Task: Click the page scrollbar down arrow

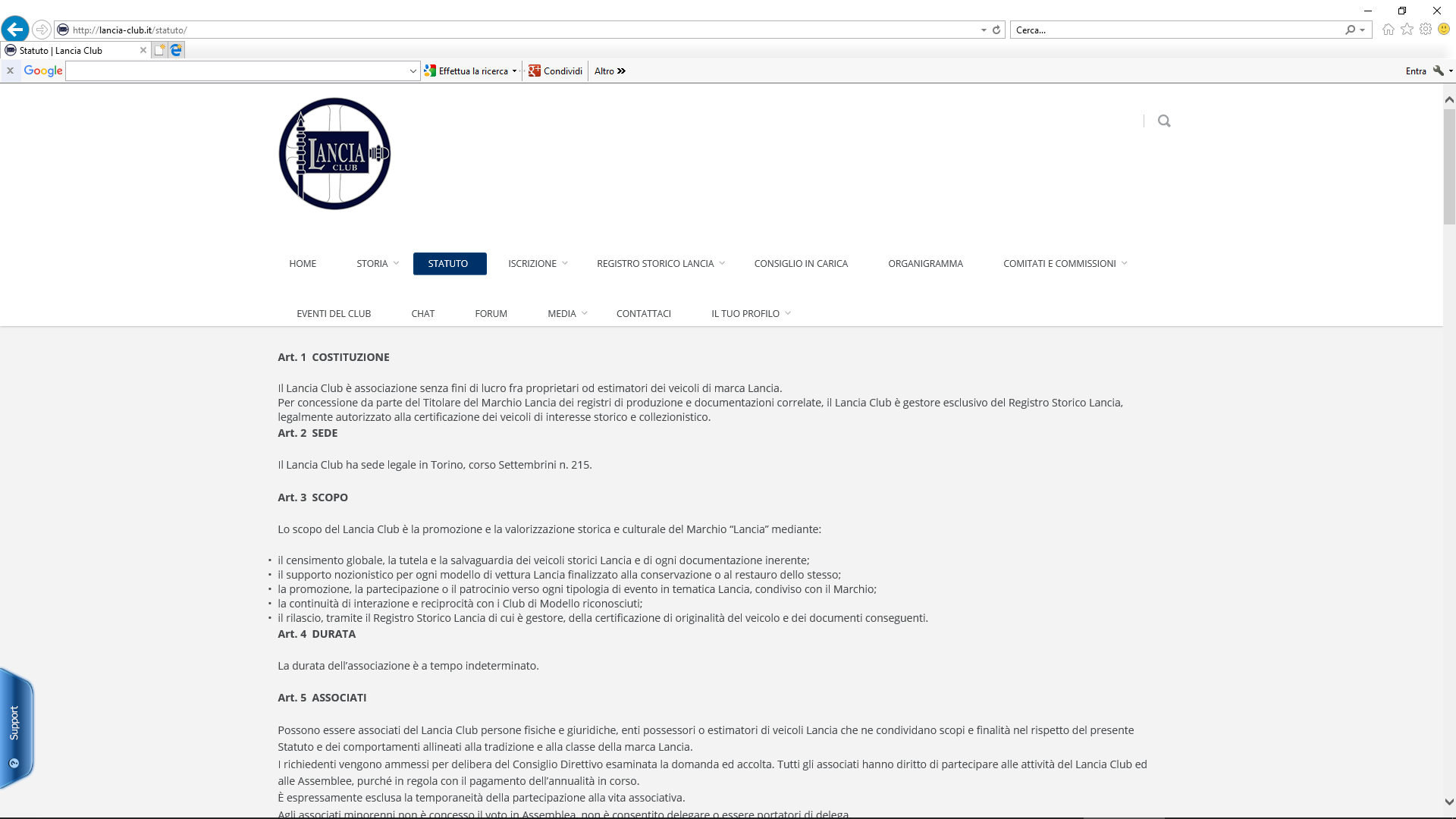Action: (1449, 802)
